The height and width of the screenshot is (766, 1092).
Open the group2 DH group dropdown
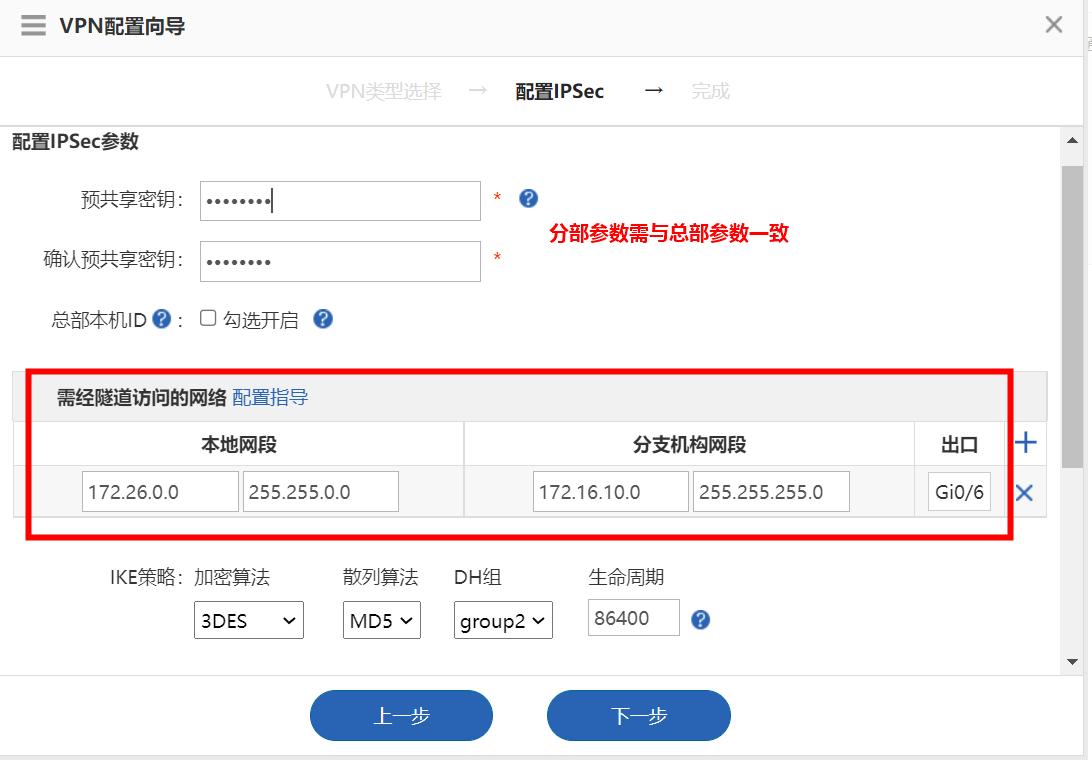click(503, 620)
